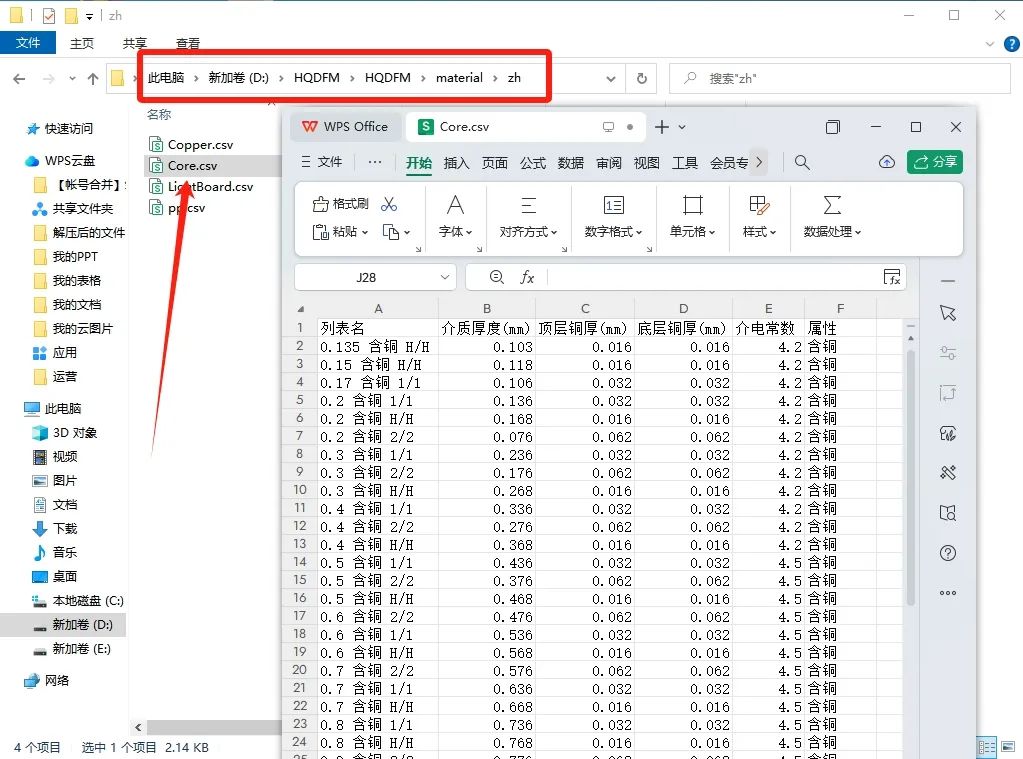This screenshot has height=759, width=1023.
Task: Open the Formulas (公式) ribbon tab
Action: (533, 163)
